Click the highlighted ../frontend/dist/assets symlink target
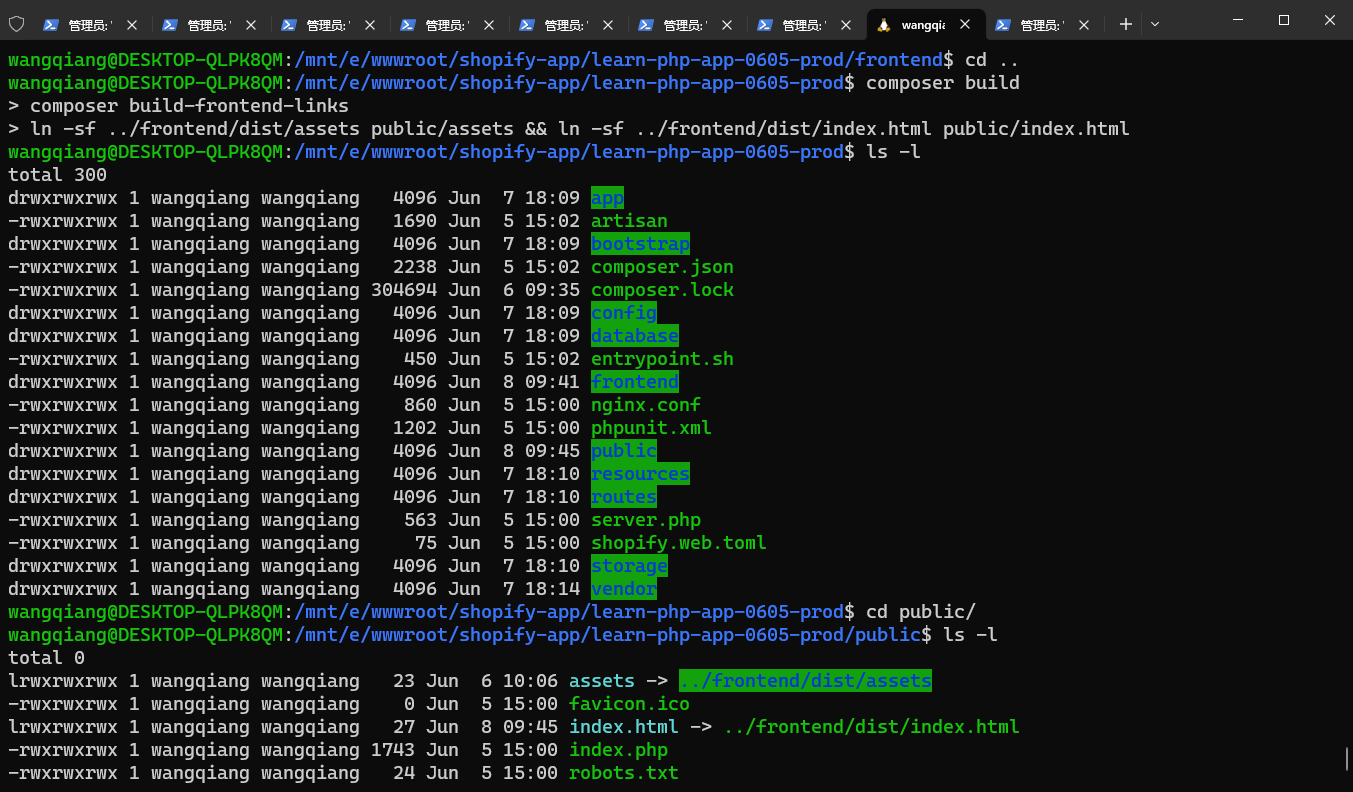 [805, 681]
